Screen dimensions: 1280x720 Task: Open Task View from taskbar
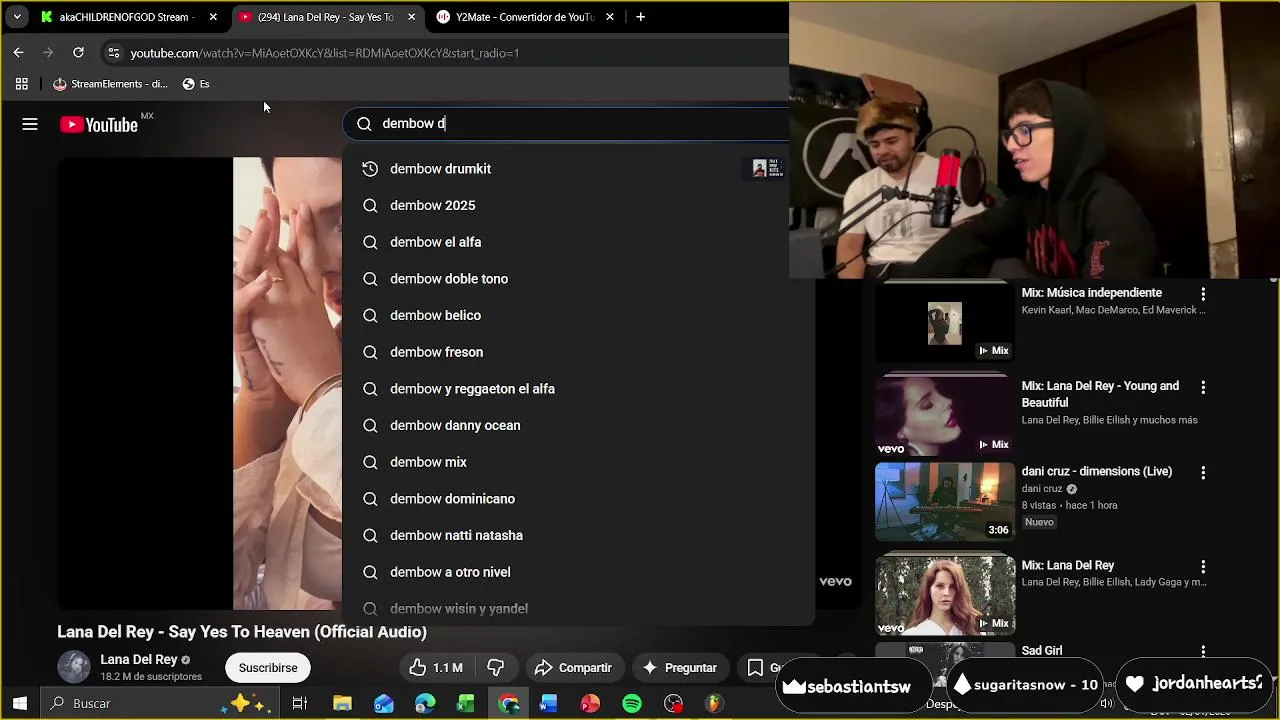coord(299,704)
